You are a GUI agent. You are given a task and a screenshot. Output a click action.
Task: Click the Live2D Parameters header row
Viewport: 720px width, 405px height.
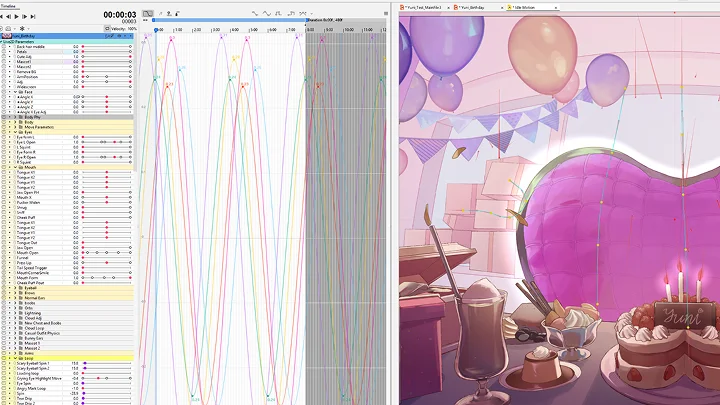(x=40, y=41)
